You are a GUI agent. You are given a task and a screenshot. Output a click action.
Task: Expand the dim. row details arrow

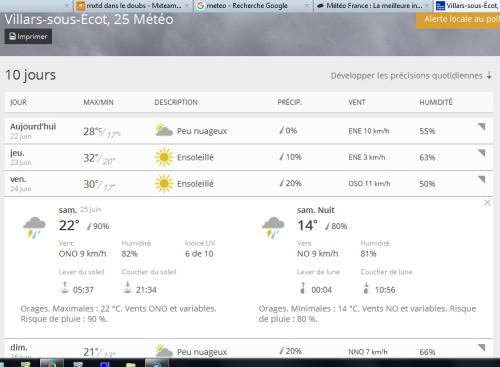[x=481, y=348]
